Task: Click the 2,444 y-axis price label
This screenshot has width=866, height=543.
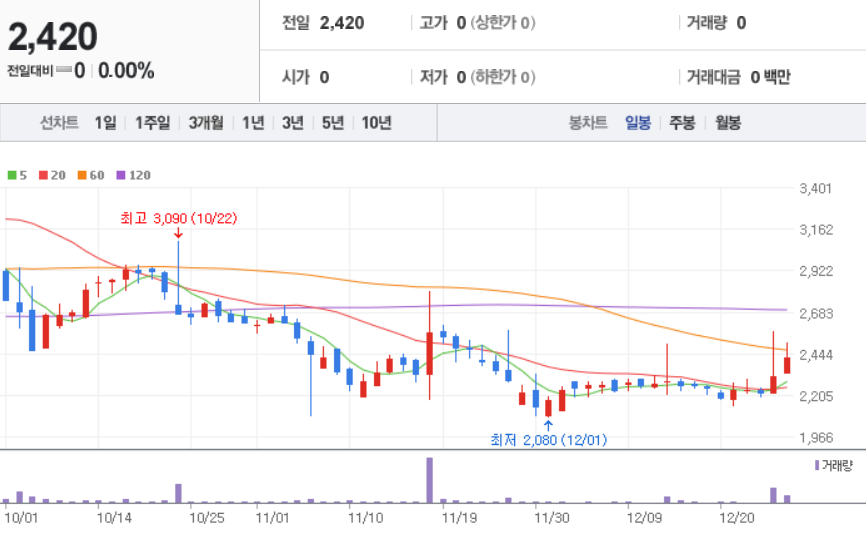Action: click(x=816, y=355)
